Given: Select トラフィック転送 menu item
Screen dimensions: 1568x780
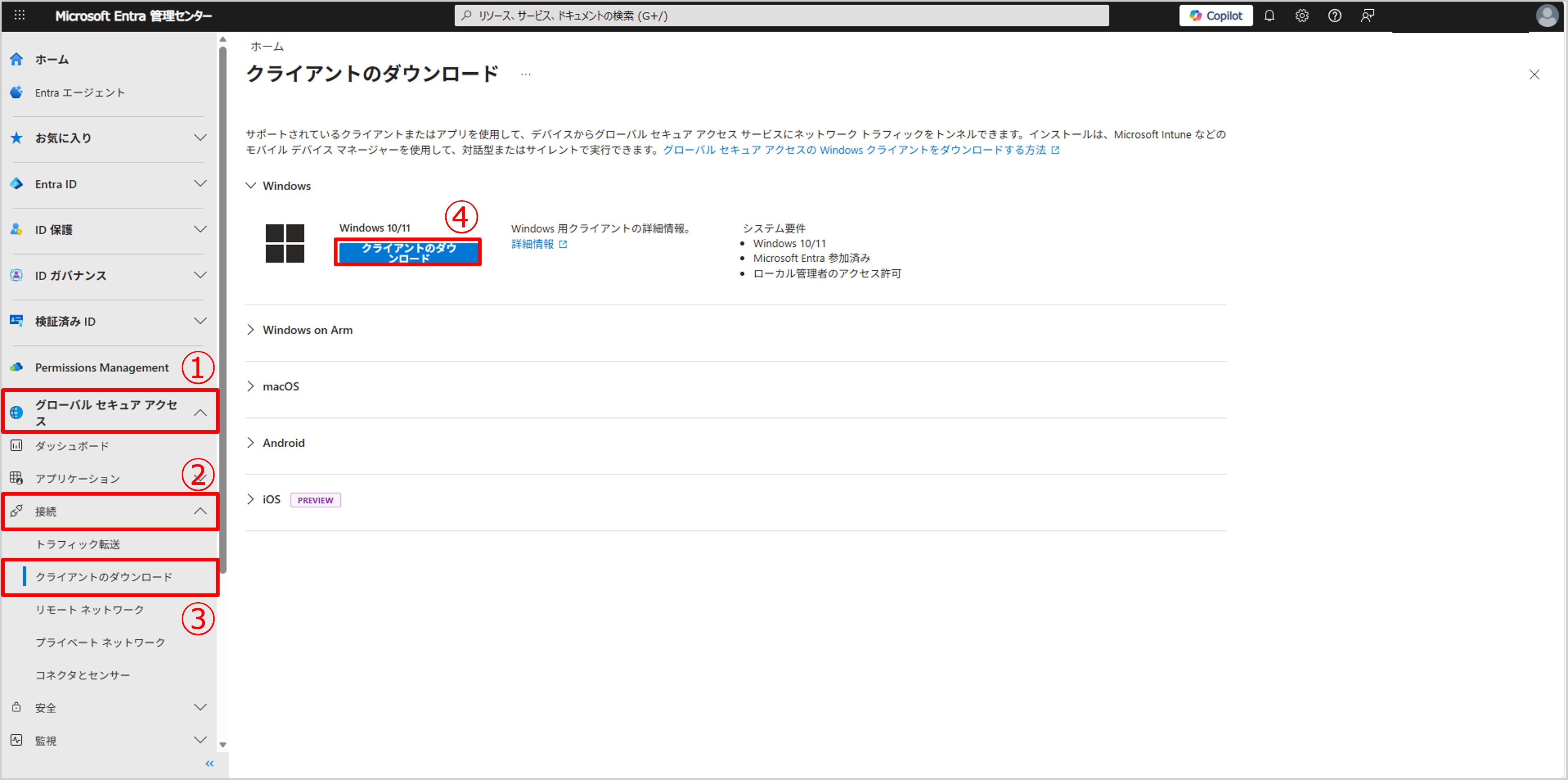Looking at the screenshot, I should 78,545.
